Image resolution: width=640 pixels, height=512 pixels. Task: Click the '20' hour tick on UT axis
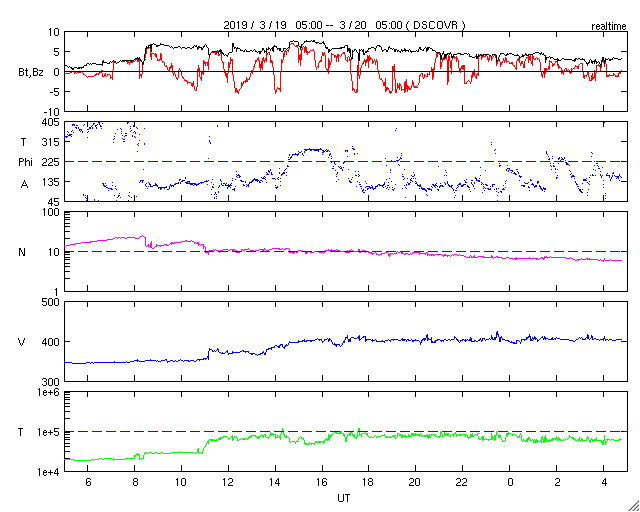click(416, 483)
